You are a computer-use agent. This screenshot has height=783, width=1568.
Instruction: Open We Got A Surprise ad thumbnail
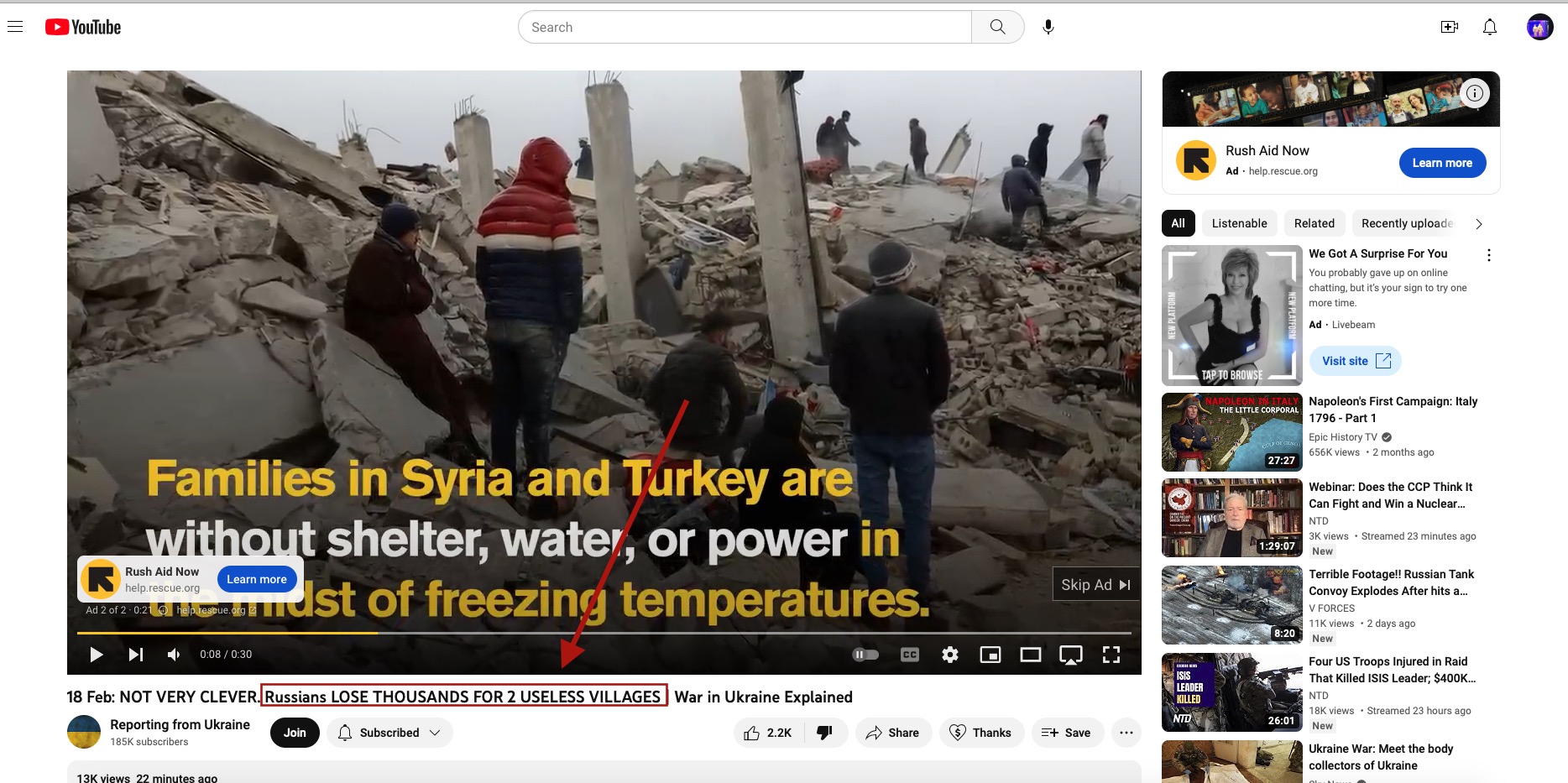pos(1232,316)
